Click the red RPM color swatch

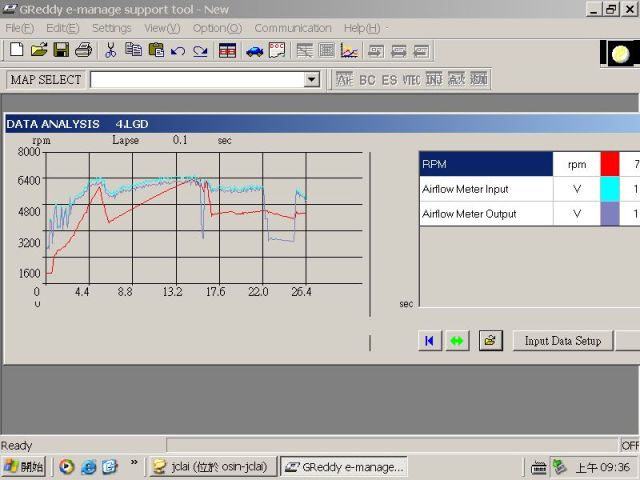pos(610,164)
